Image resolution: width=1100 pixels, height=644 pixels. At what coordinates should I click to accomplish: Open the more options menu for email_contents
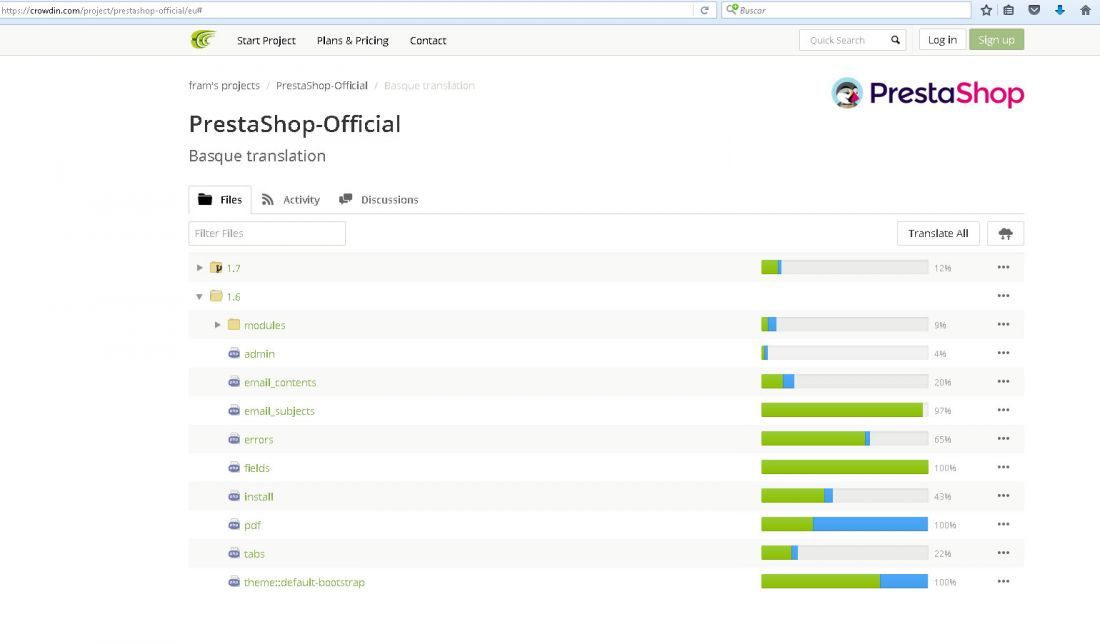[1003, 382]
